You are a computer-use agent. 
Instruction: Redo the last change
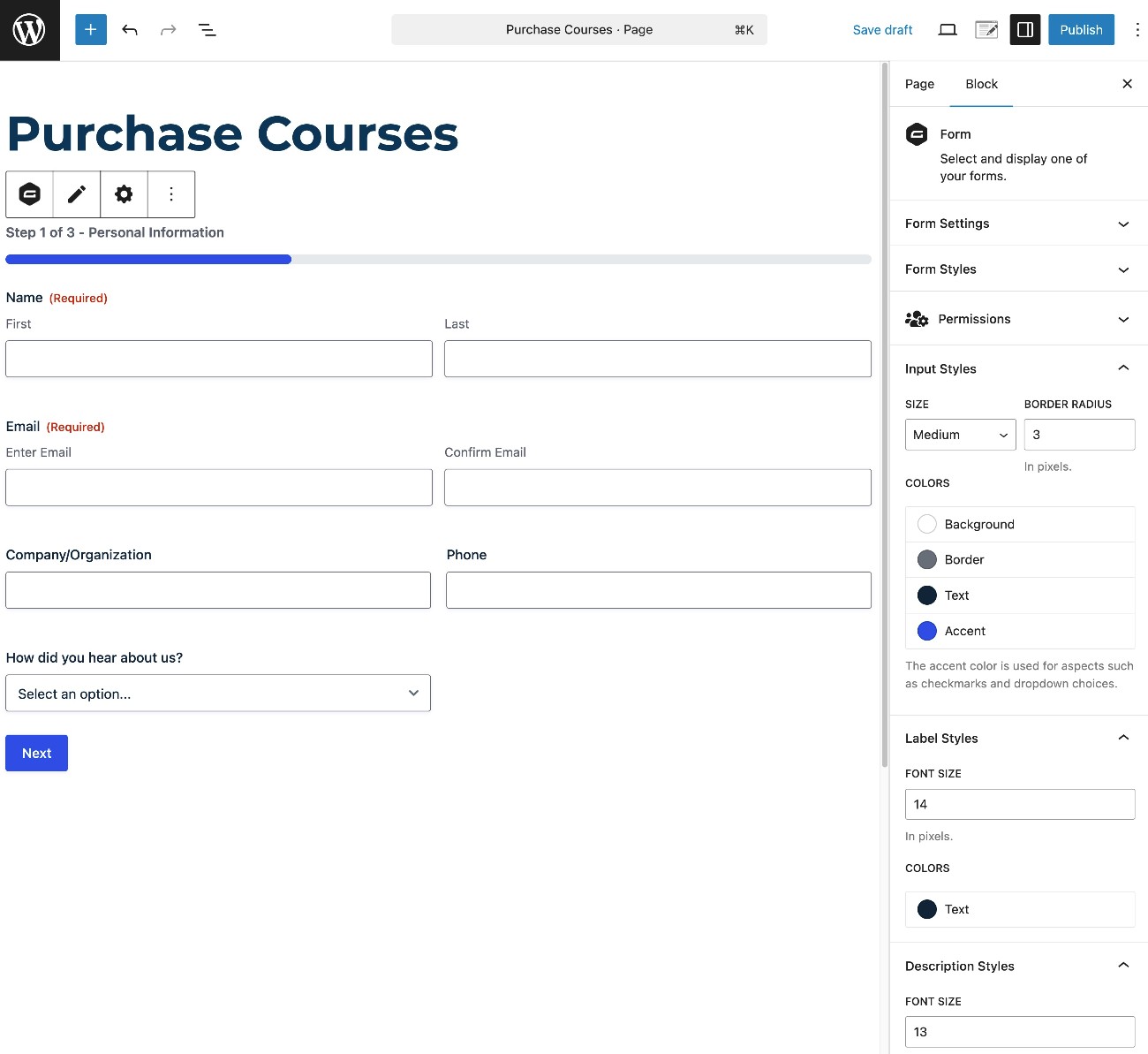(168, 29)
